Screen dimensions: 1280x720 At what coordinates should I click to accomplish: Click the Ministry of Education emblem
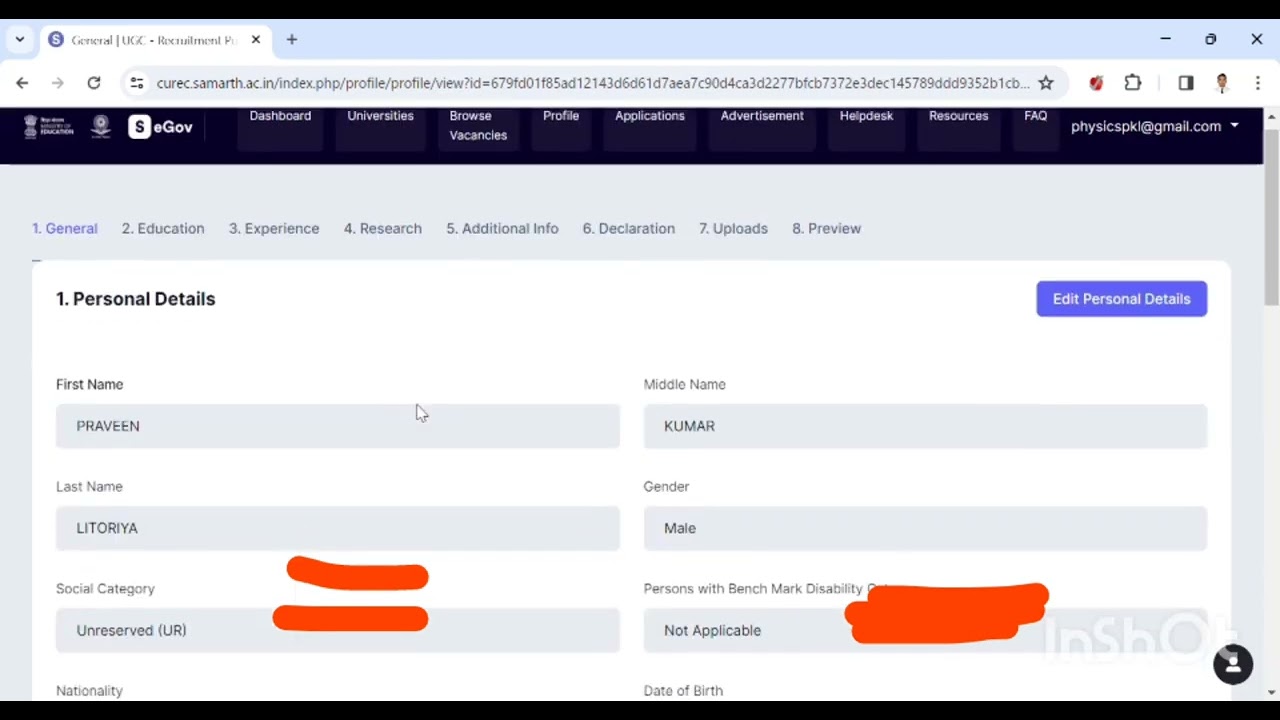click(x=48, y=126)
